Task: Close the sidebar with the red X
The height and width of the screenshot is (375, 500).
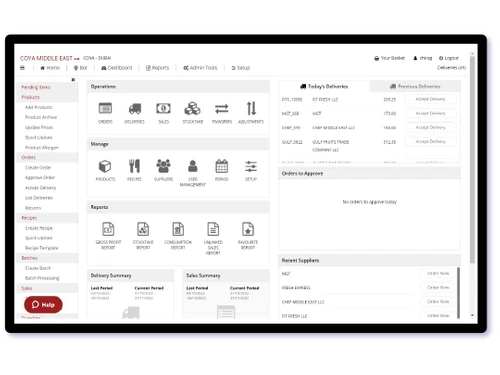Action: (73, 80)
